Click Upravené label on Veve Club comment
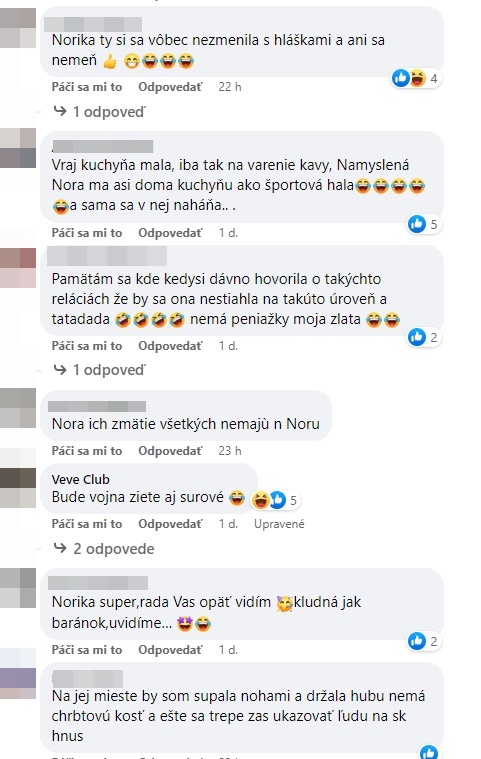This screenshot has height=759, width=481. 279,524
